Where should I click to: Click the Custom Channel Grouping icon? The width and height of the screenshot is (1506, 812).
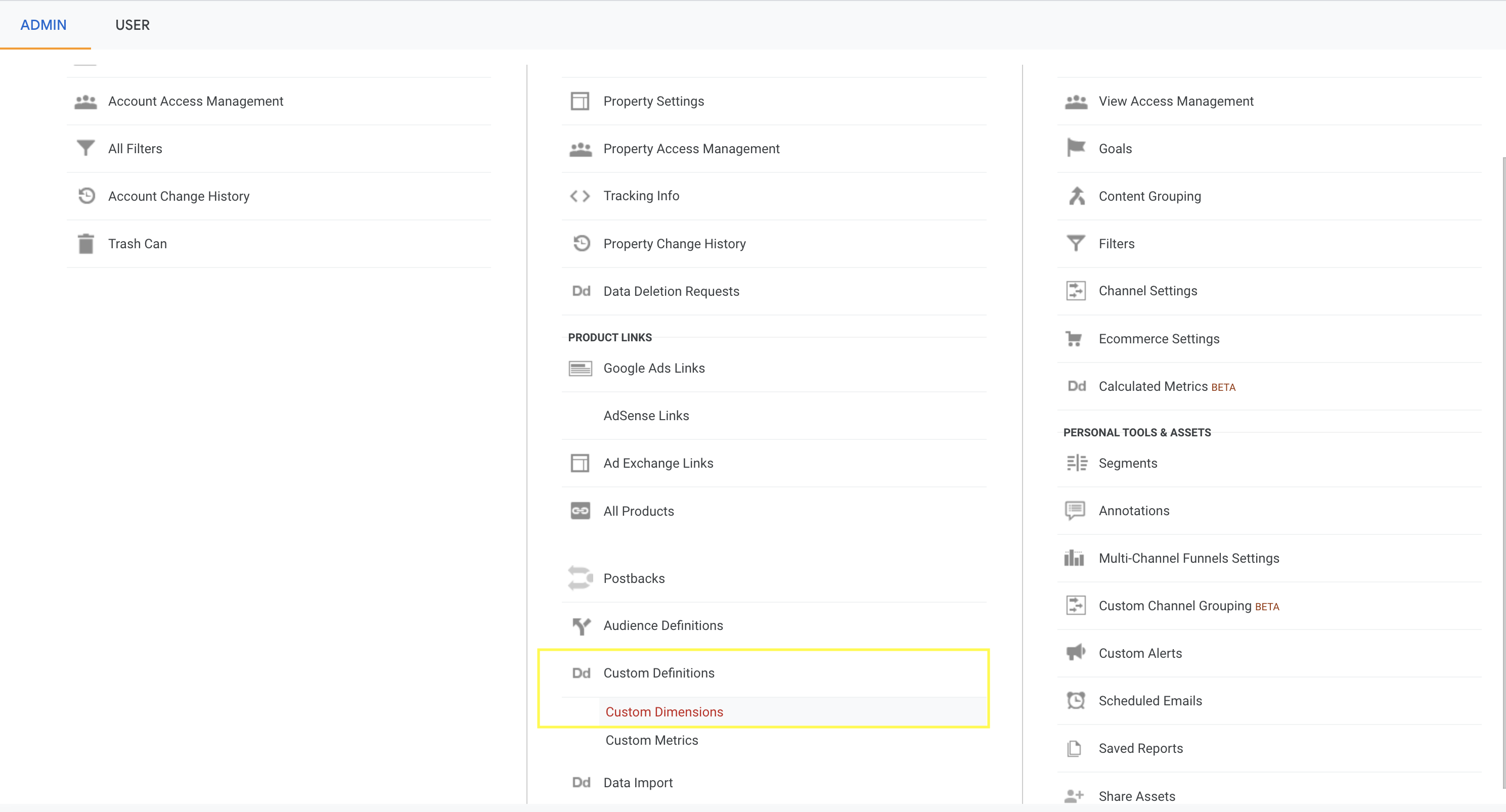[x=1075, y=606]
